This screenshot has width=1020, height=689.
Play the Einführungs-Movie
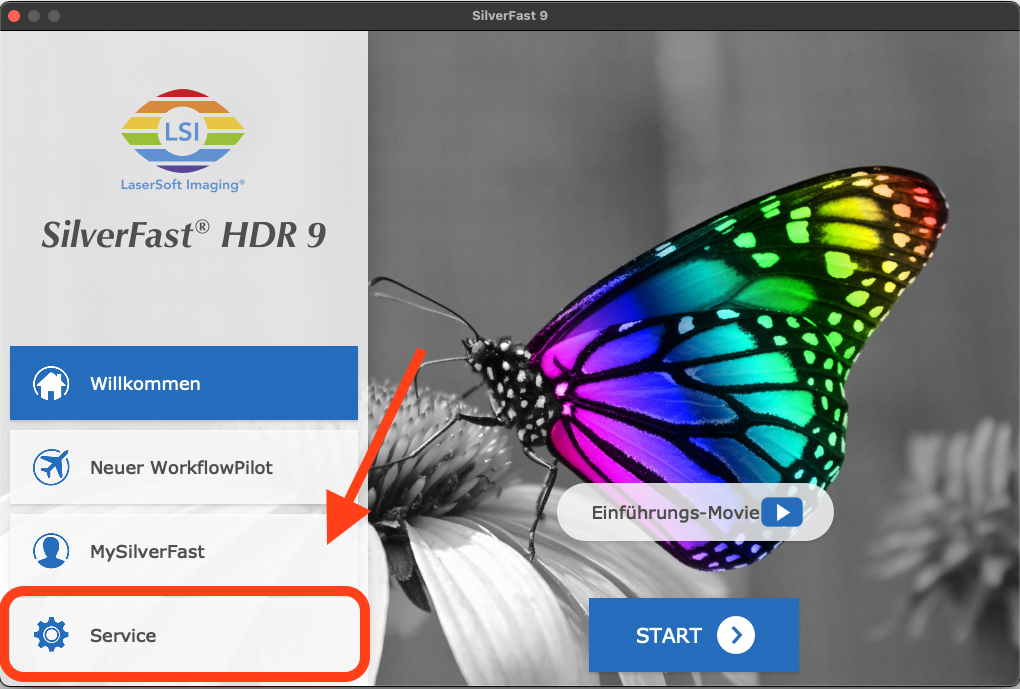[782, 513]
